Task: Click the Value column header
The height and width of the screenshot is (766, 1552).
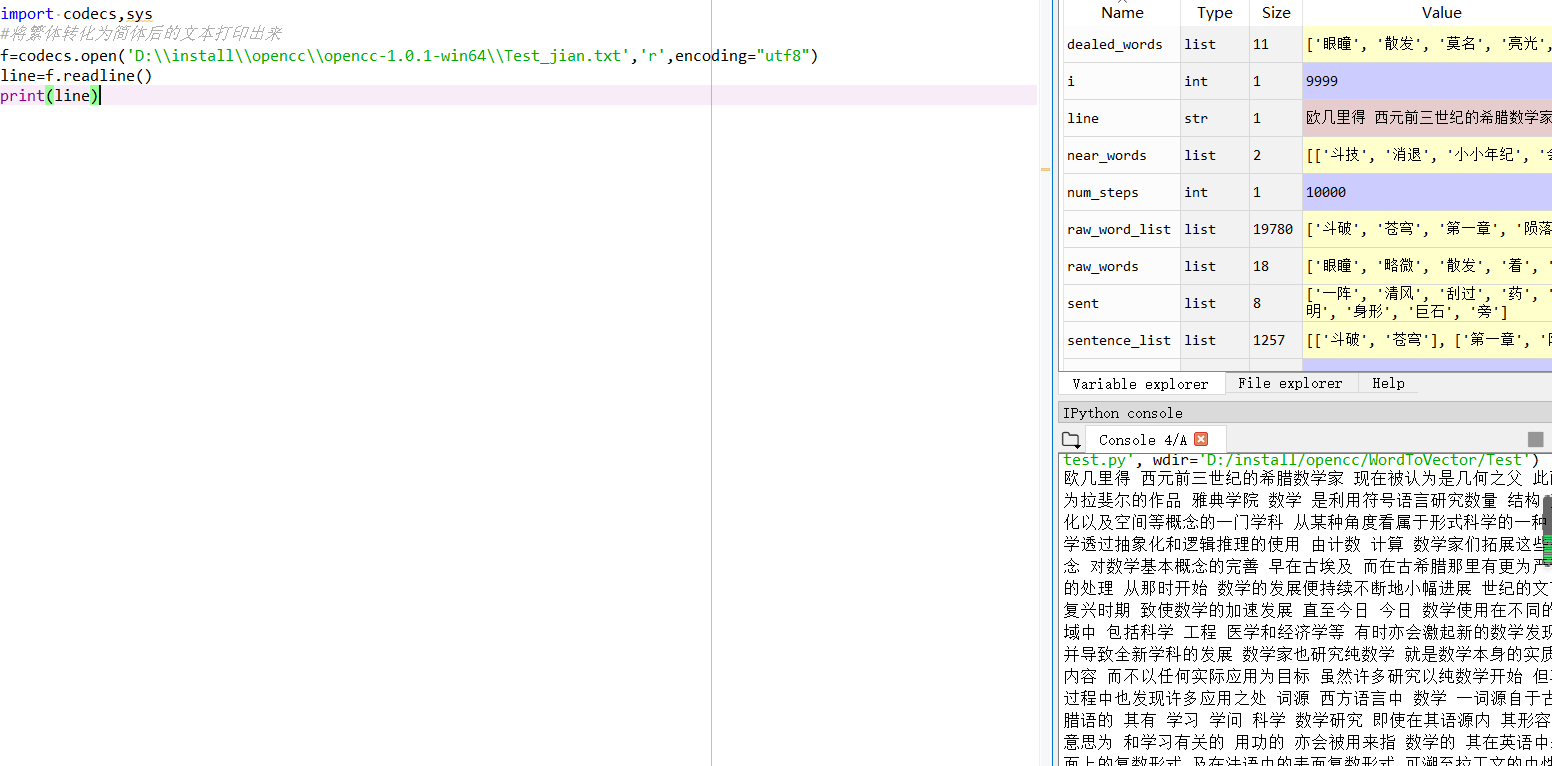Action: 1441,13
